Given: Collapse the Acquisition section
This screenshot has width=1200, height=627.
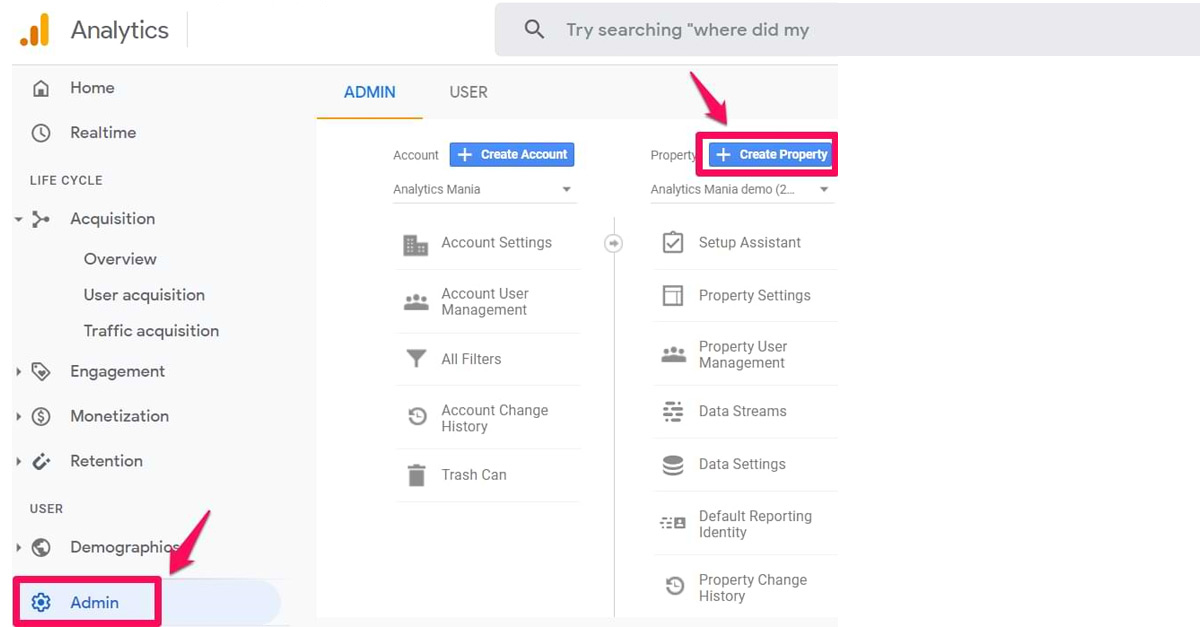Looking at the screenshot, I should [x=19, y=219].
